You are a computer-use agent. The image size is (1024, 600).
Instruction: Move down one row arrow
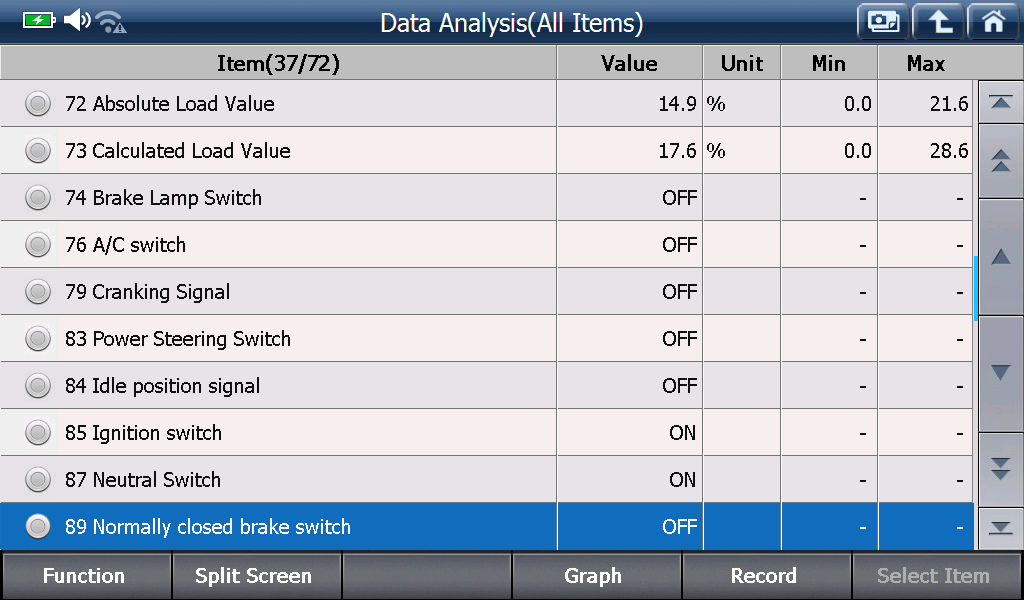1000,373
